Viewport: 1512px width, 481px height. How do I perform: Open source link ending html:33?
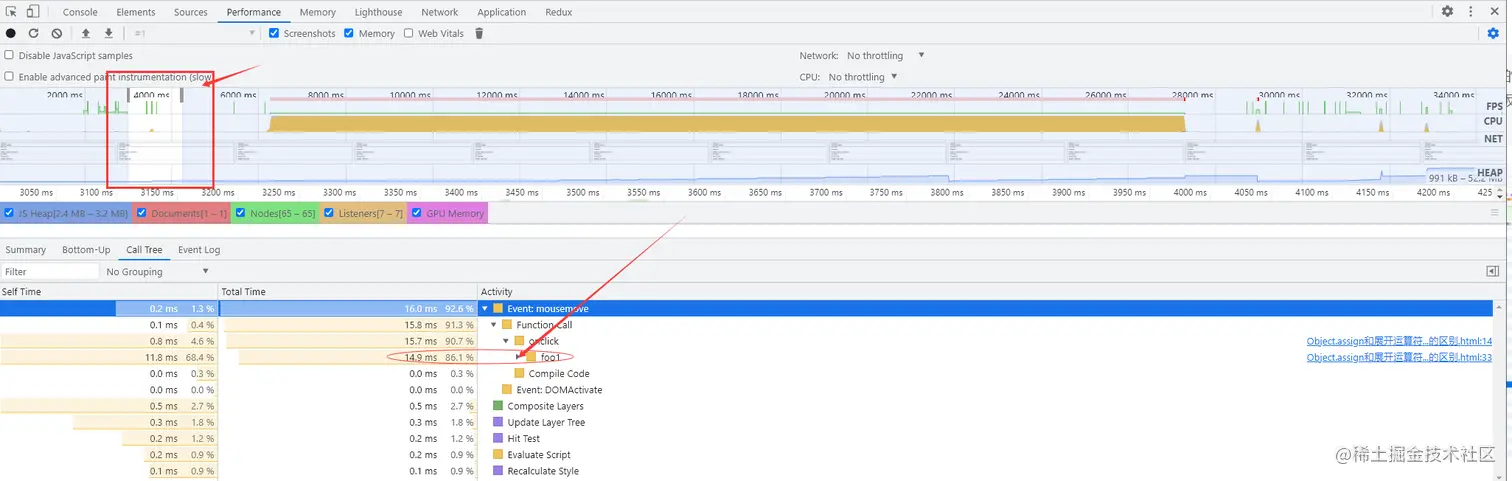(1399, 357)
